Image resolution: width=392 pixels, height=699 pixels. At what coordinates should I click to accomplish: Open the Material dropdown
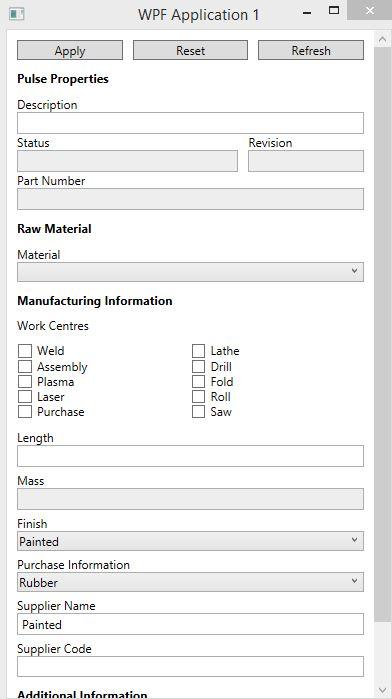[x=190, y=272]
